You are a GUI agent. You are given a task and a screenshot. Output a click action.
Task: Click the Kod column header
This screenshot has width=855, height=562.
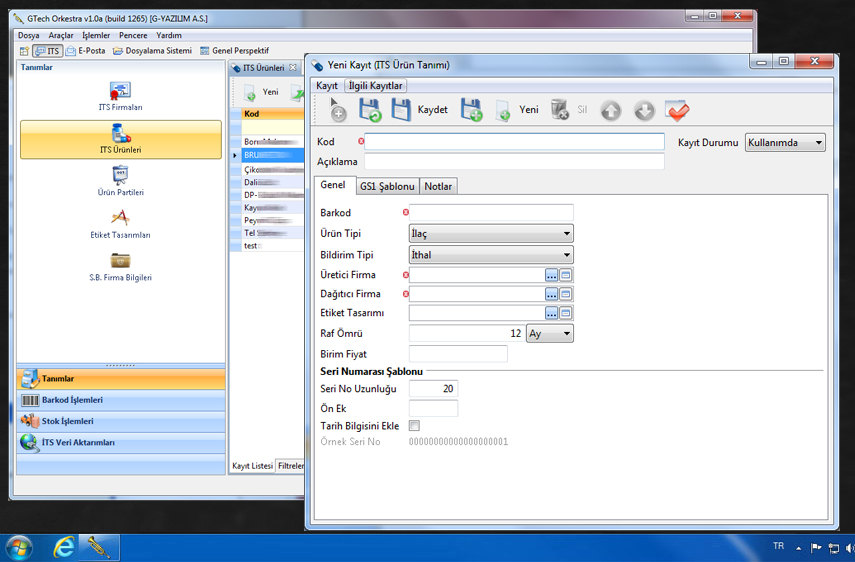[273, 114]
